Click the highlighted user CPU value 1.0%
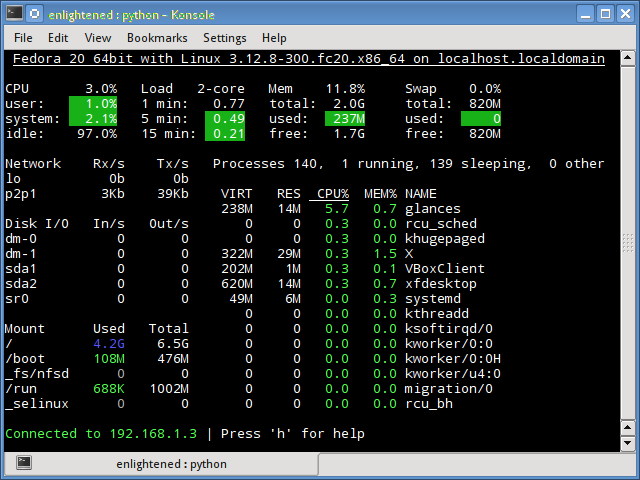Viewport: 640px width, 480px height. (x=93, y=104)
